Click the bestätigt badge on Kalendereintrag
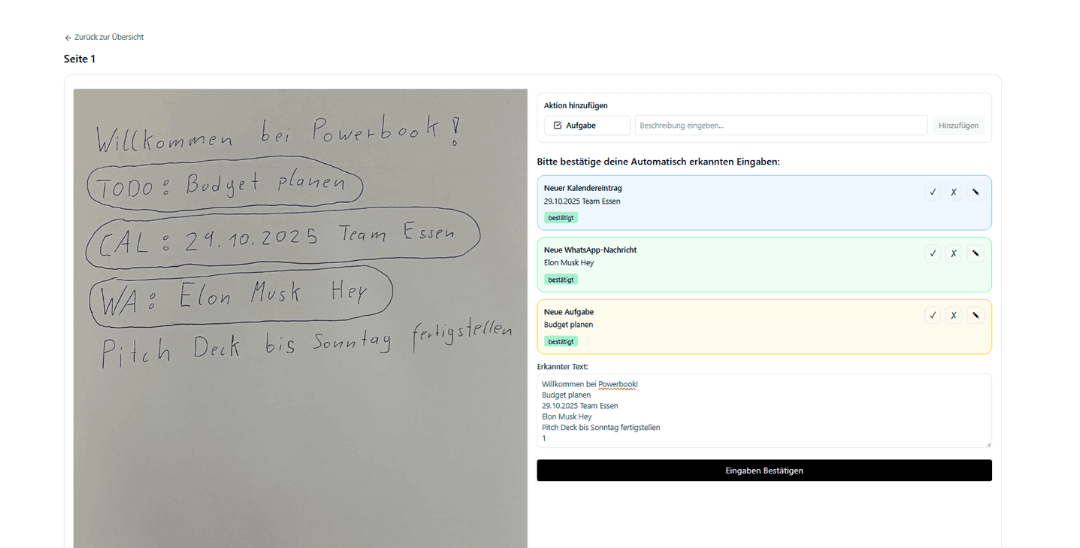The height and width of the screenshot is (548, 1080). [561, 218]
